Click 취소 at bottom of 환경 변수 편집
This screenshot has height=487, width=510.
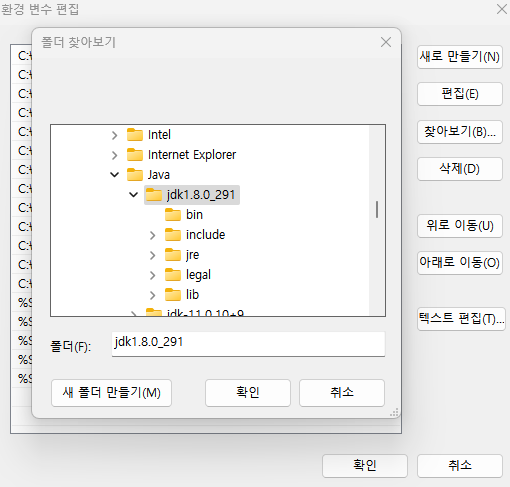point(460,466)
